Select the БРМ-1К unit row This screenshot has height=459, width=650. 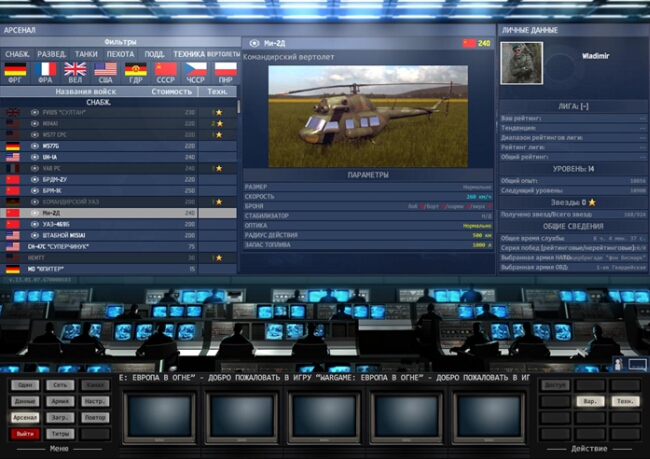pos(119,191)
